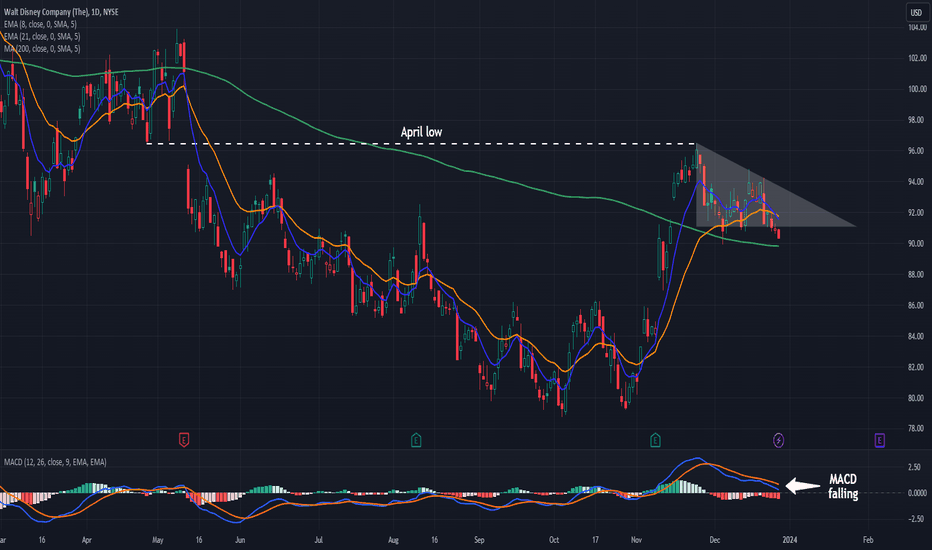Click the May date axis label
932x550 pixels.
click(158, 540)
